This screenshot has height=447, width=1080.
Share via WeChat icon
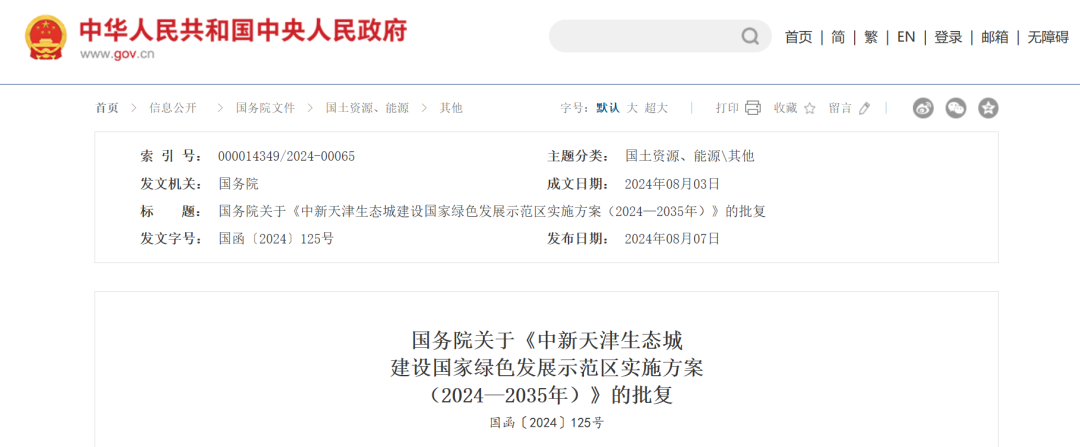pyautogui.click(x=956, y=108)
